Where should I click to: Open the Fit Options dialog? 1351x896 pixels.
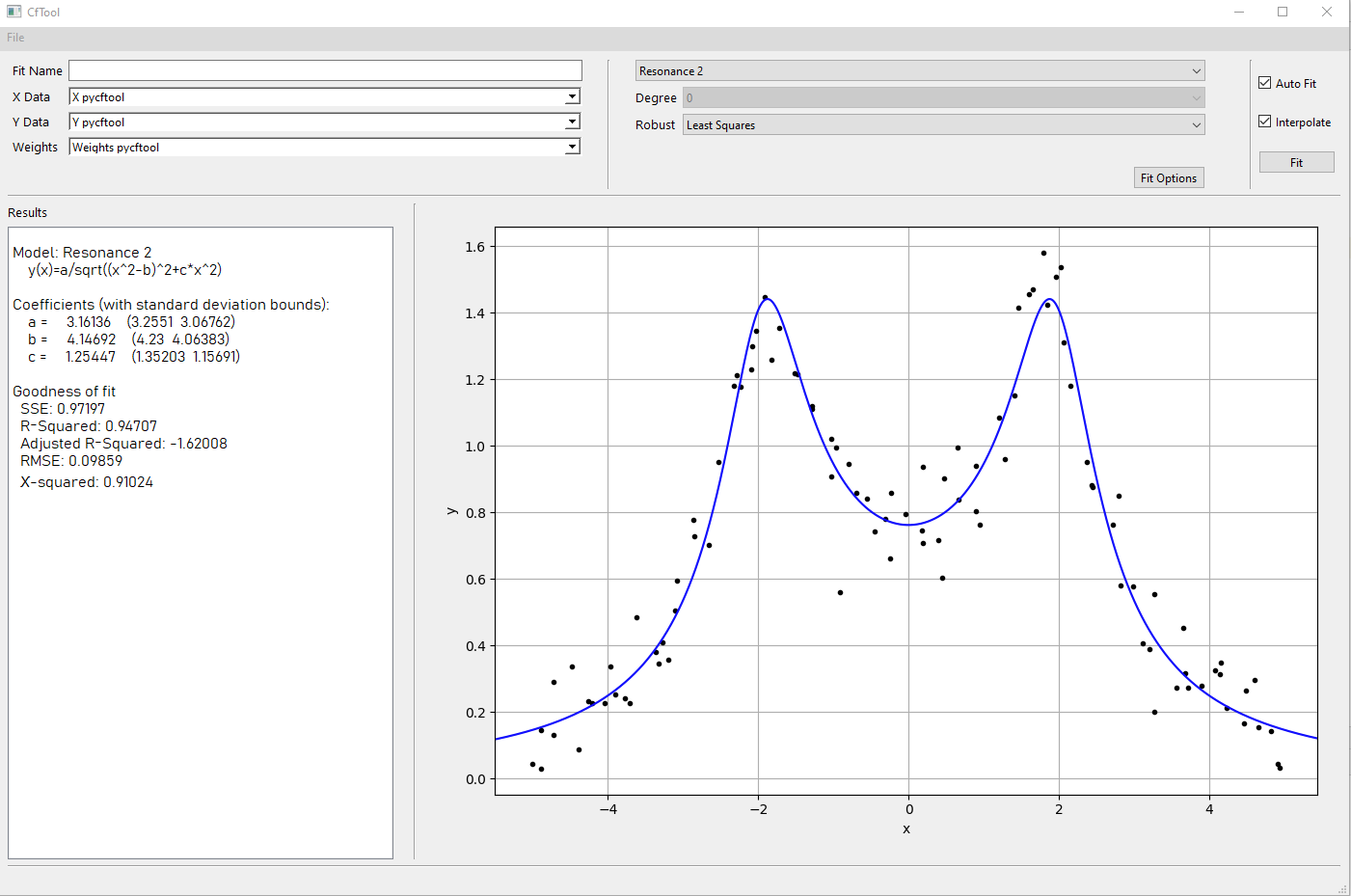tap(1168, 177)
